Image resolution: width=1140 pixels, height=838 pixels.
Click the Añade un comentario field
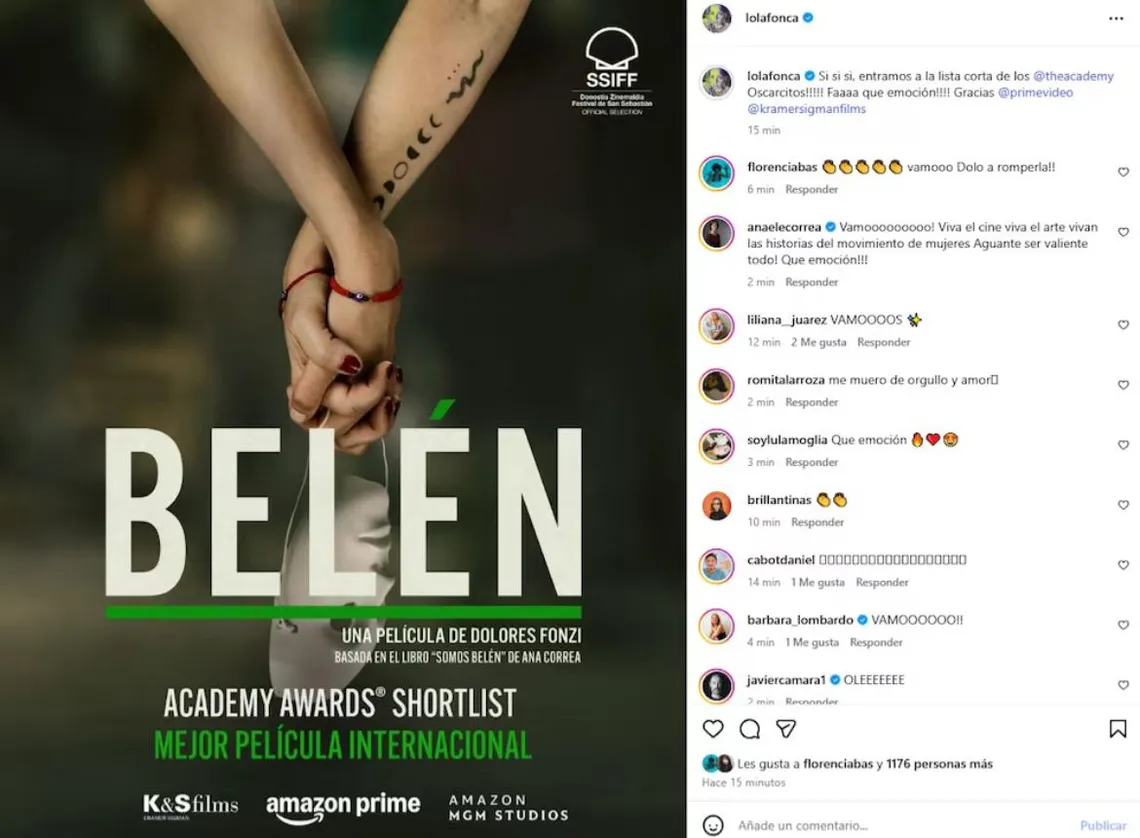click(900, 825)
